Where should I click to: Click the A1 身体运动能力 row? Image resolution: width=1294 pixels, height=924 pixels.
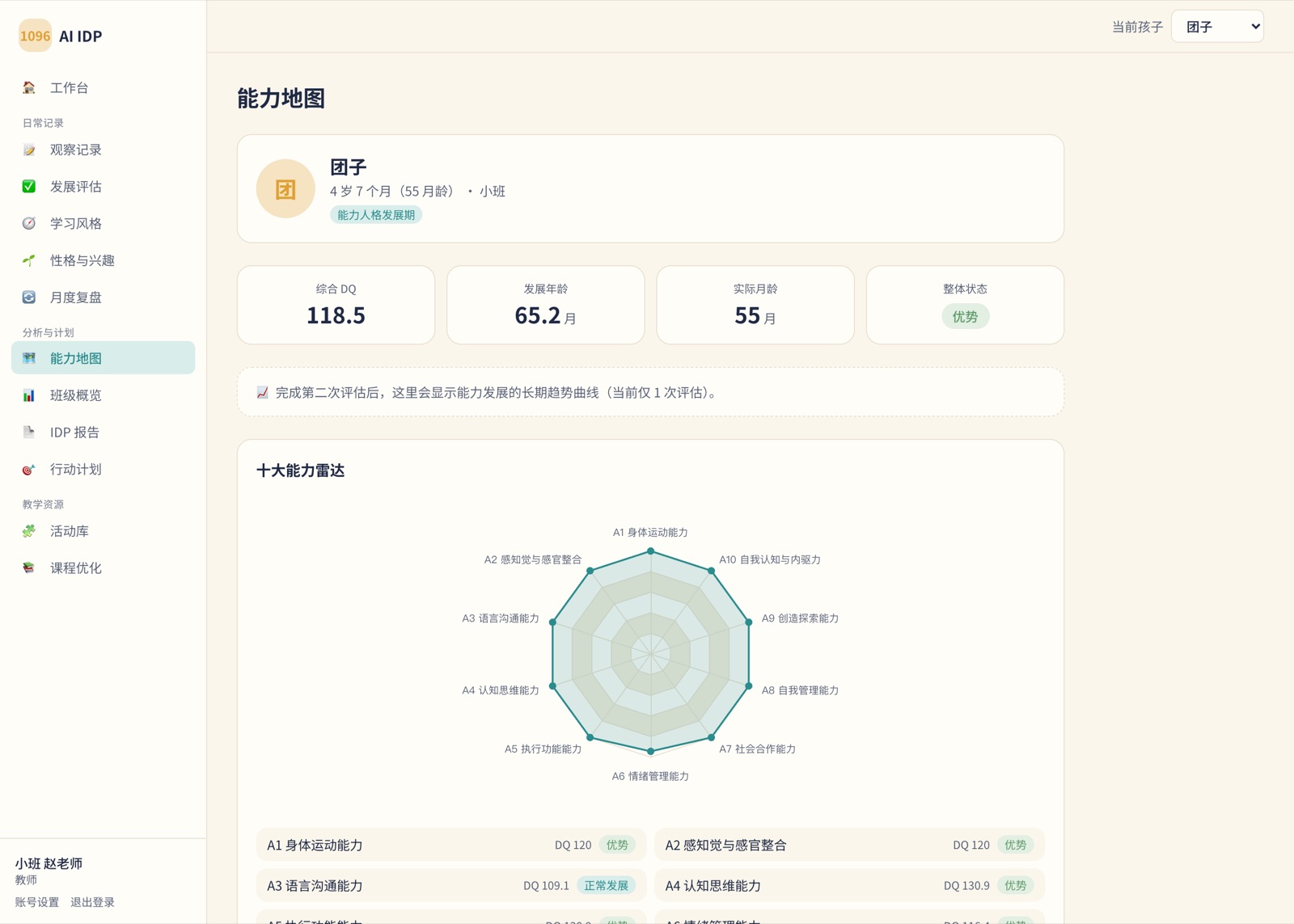(x=451, y=845)
